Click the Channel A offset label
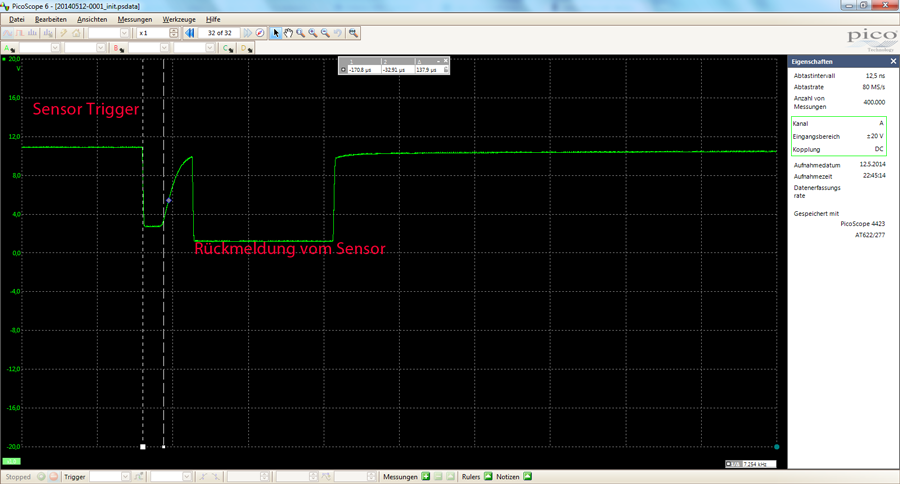The image size is (900, 484). pos(11,461)
